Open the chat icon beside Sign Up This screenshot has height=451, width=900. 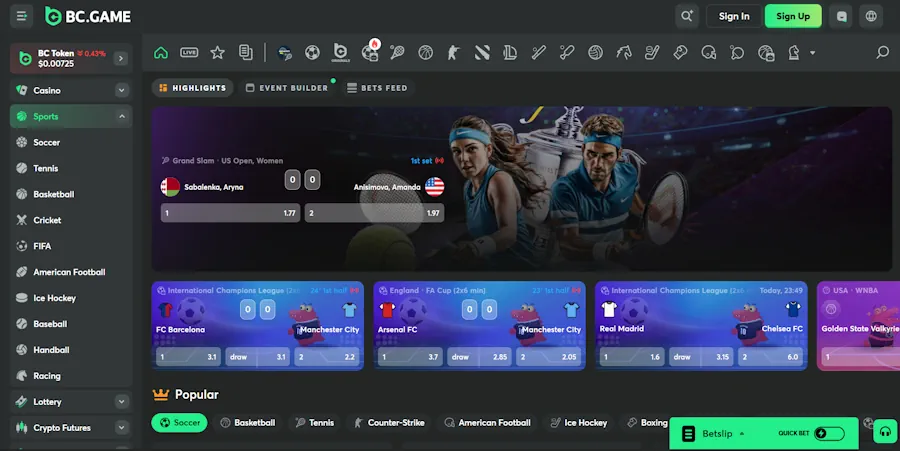(841, 16)
